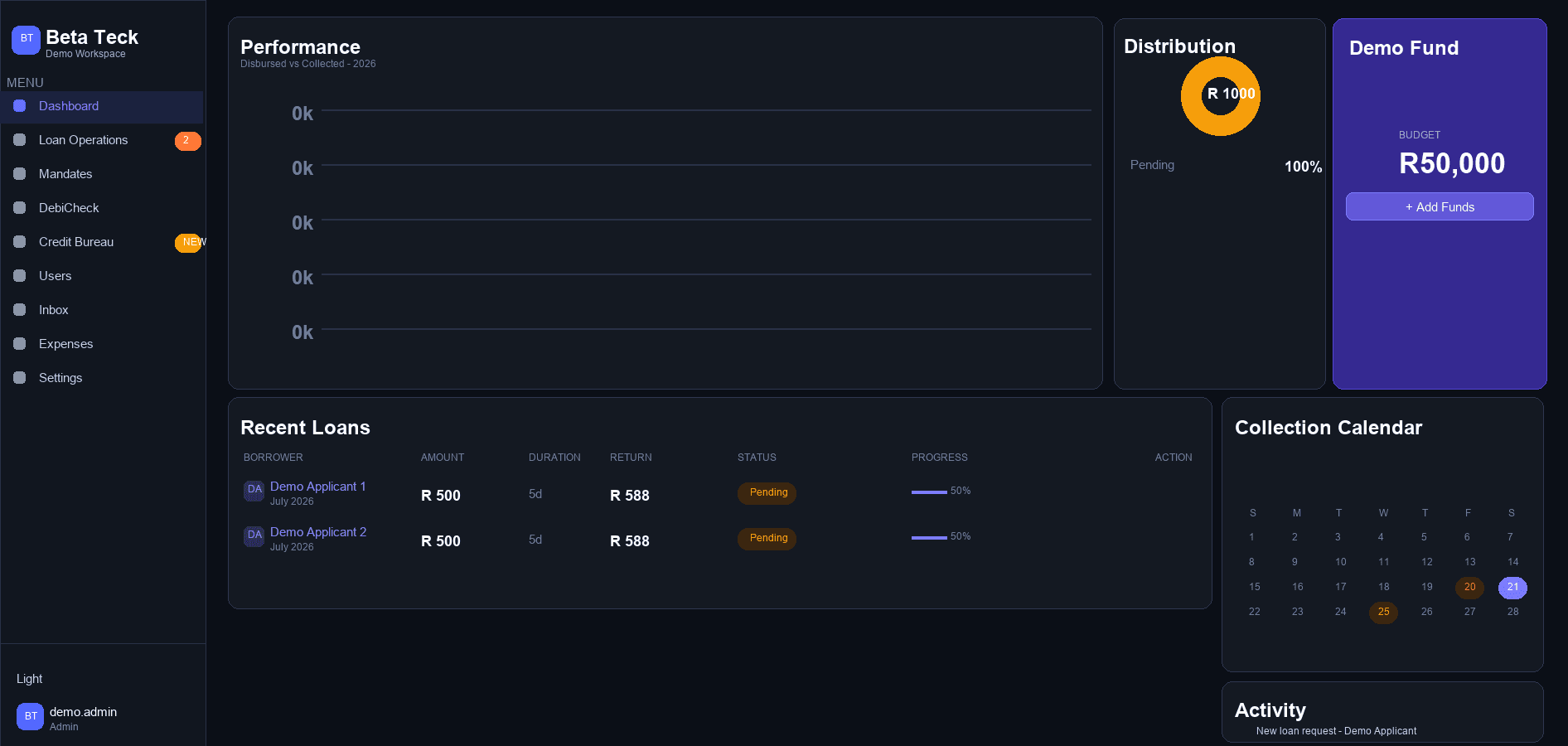
Task: Click the Users menu icon
Action: (20, 276)
